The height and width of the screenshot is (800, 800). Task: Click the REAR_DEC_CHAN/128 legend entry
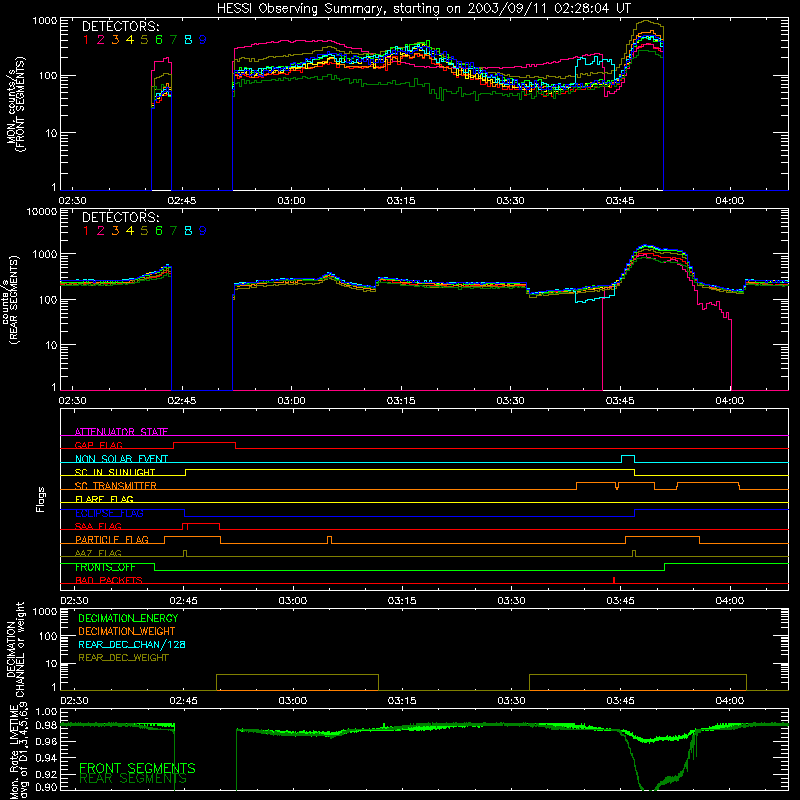132,644
